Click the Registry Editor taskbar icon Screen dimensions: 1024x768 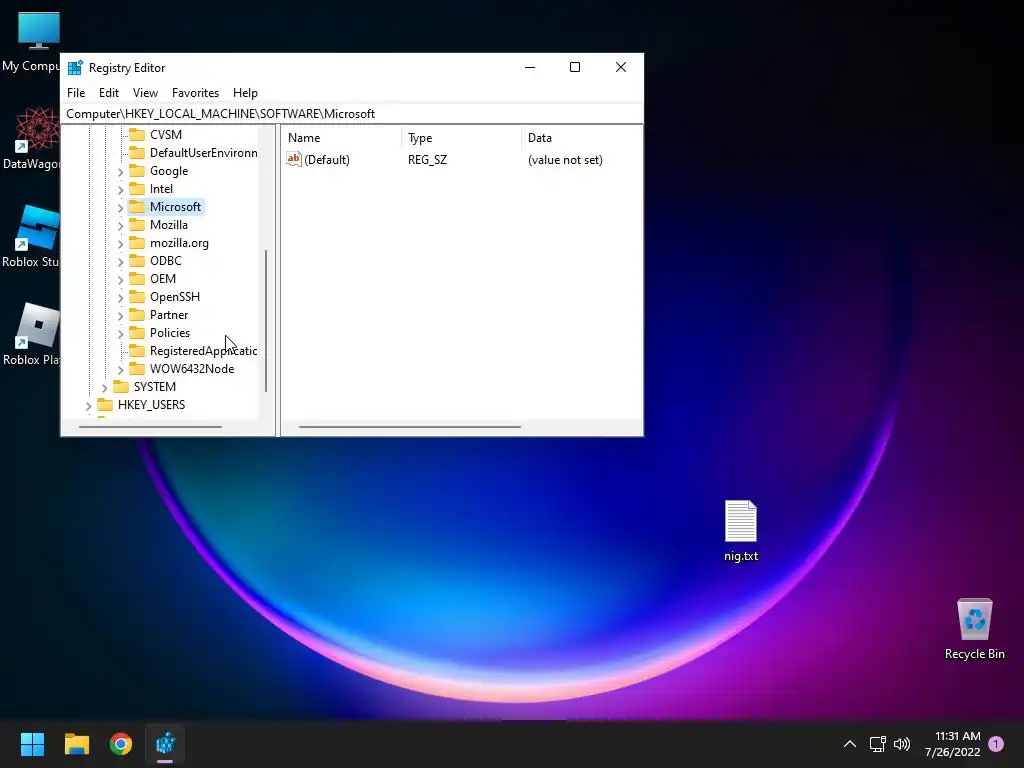click(x=165, y=744)
